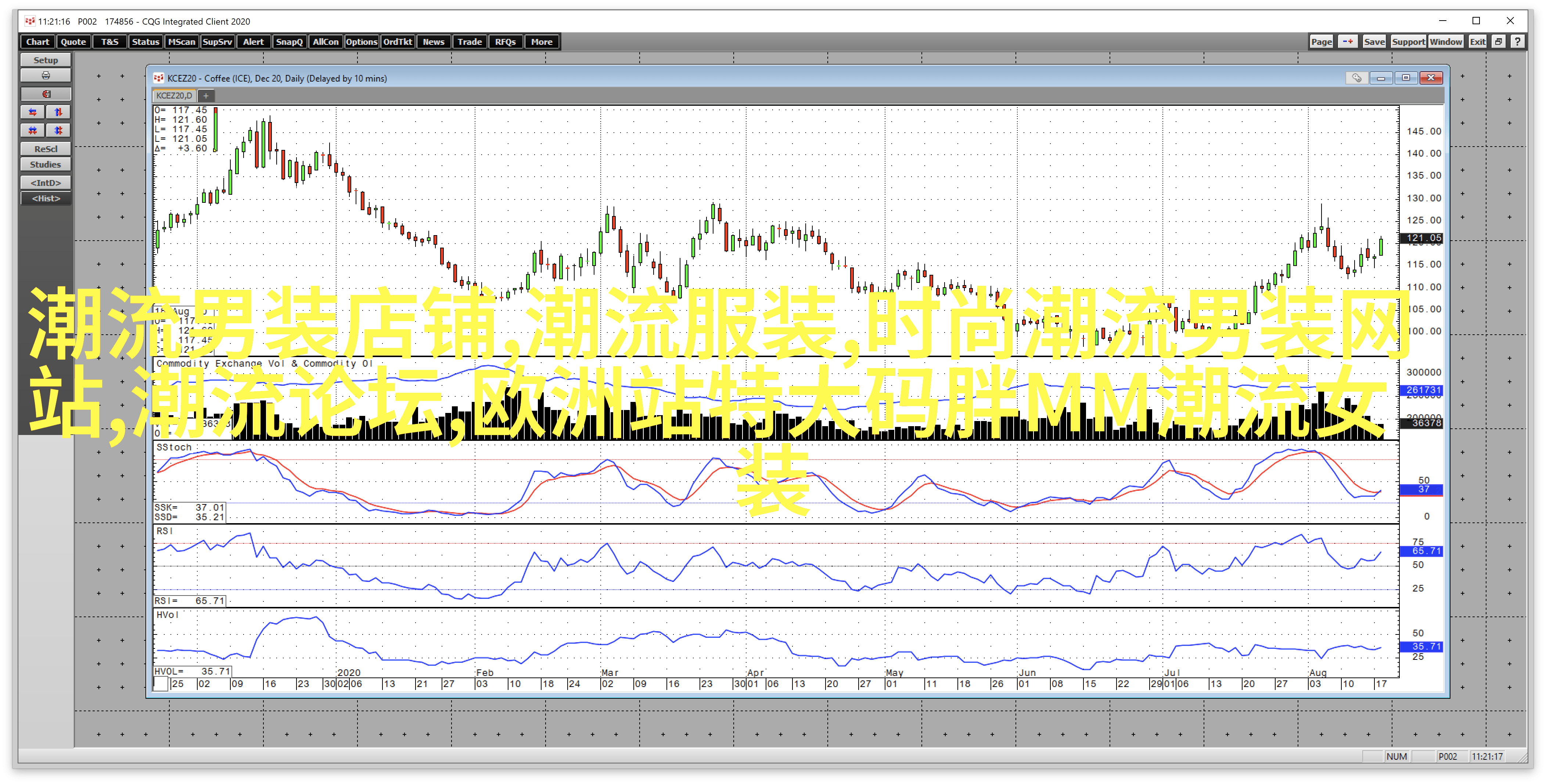Toggle the IntD intraday button
The height and width of the screenshot is (784, 1546).
click(x=46, y=183)
